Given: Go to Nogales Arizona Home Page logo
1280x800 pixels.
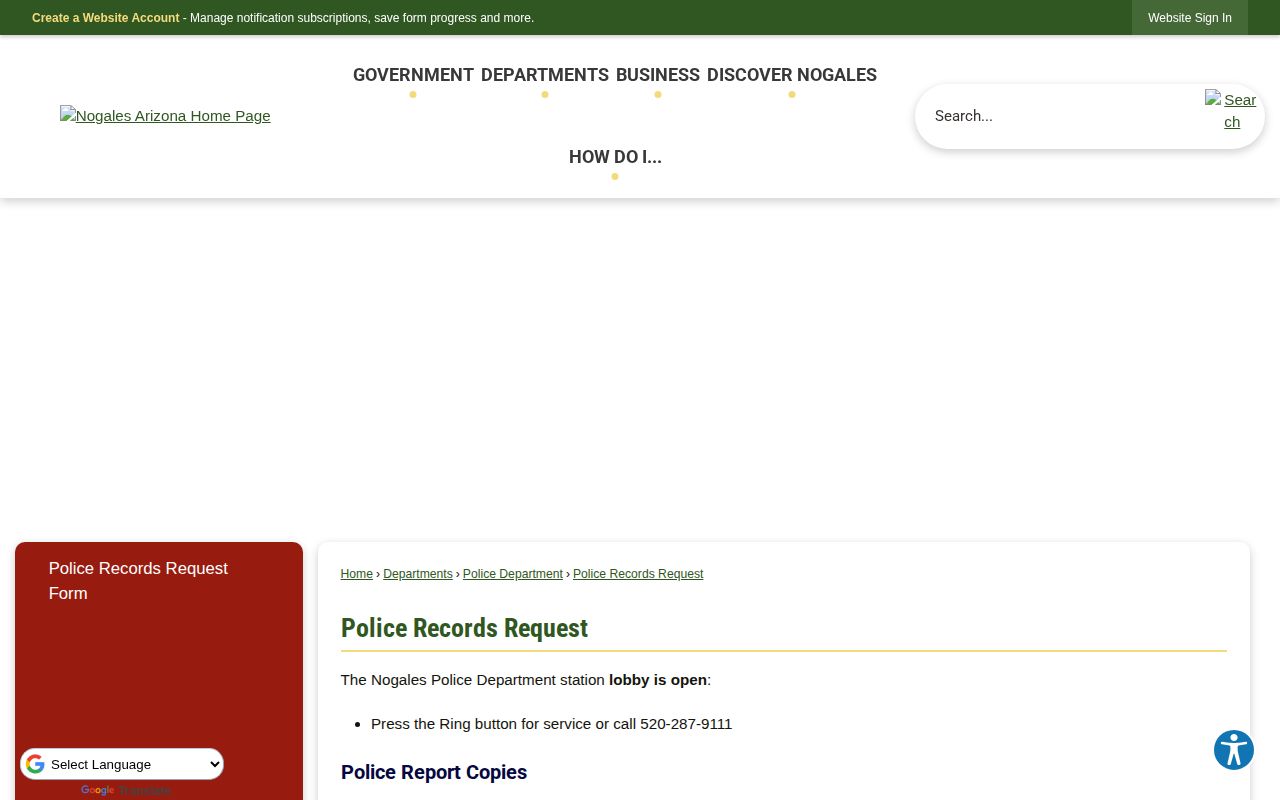Looking at the screenshot, I should 165,116.
